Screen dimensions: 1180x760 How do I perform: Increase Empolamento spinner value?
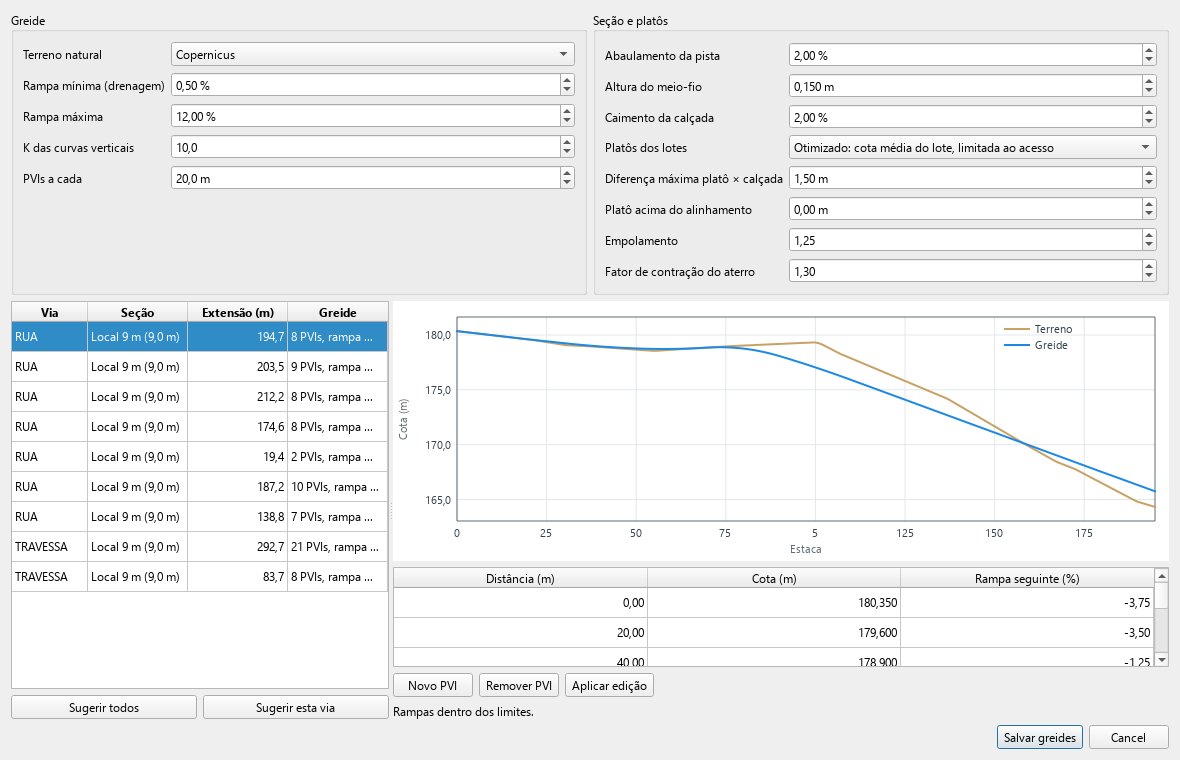tap(1148, 236)
